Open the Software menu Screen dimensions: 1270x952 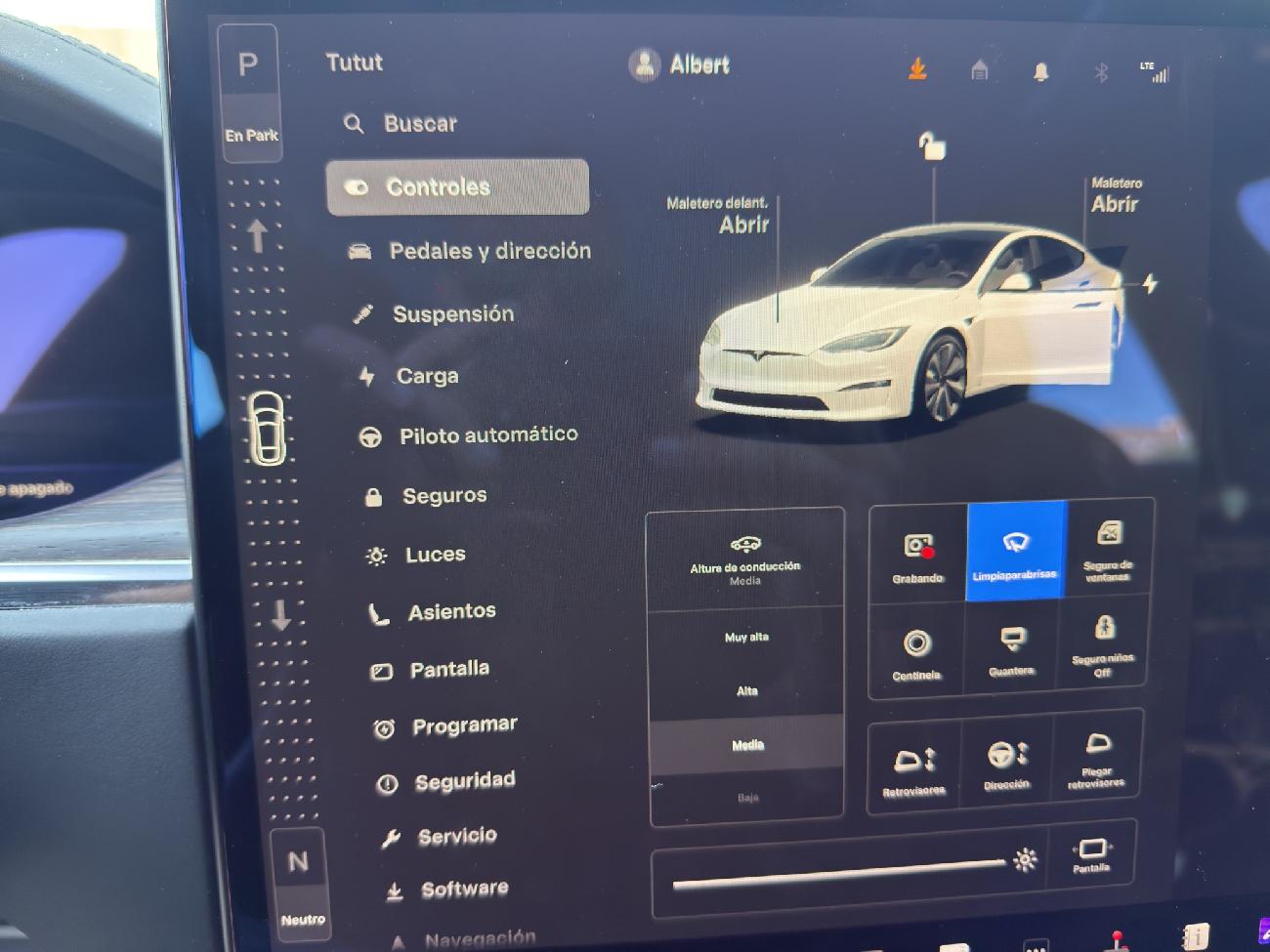pyautogui.click(x=445, y=890)
